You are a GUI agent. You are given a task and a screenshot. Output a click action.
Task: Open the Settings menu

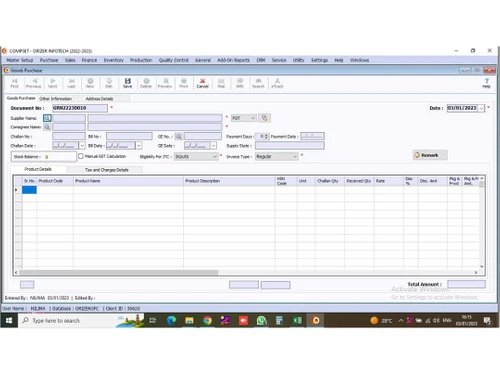click(x=319, y=60)
